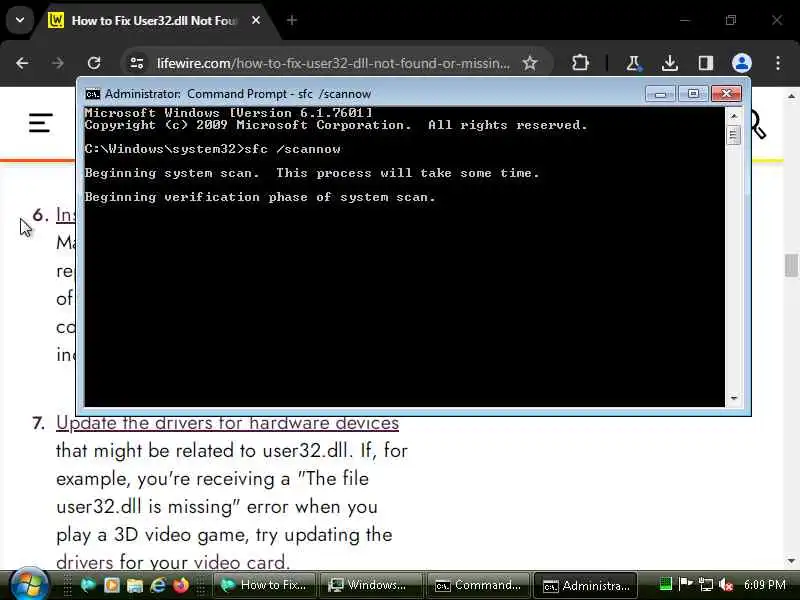
Task: Switch to the How to Fix taskbar button
Action: tap(264, 585)
